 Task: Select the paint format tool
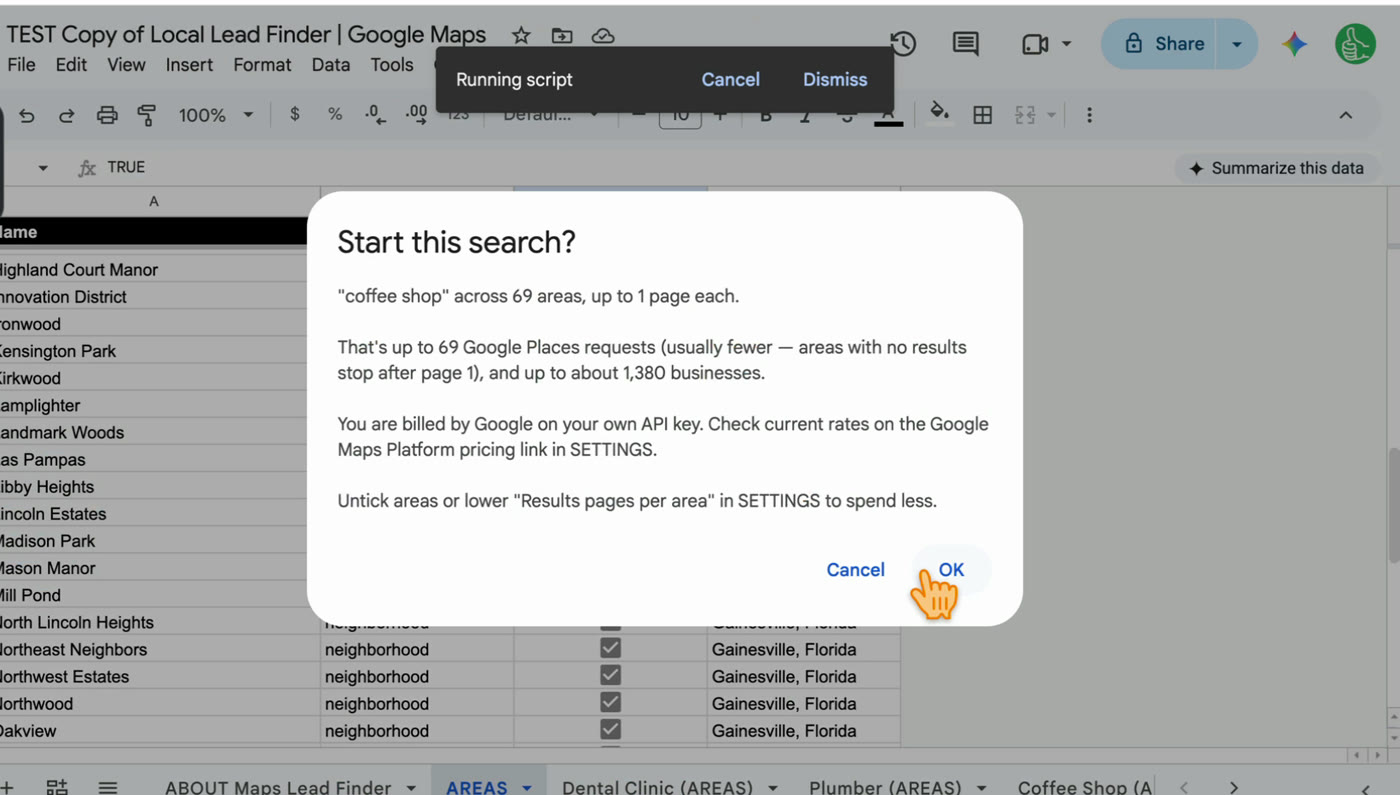(x=147, y=115)
